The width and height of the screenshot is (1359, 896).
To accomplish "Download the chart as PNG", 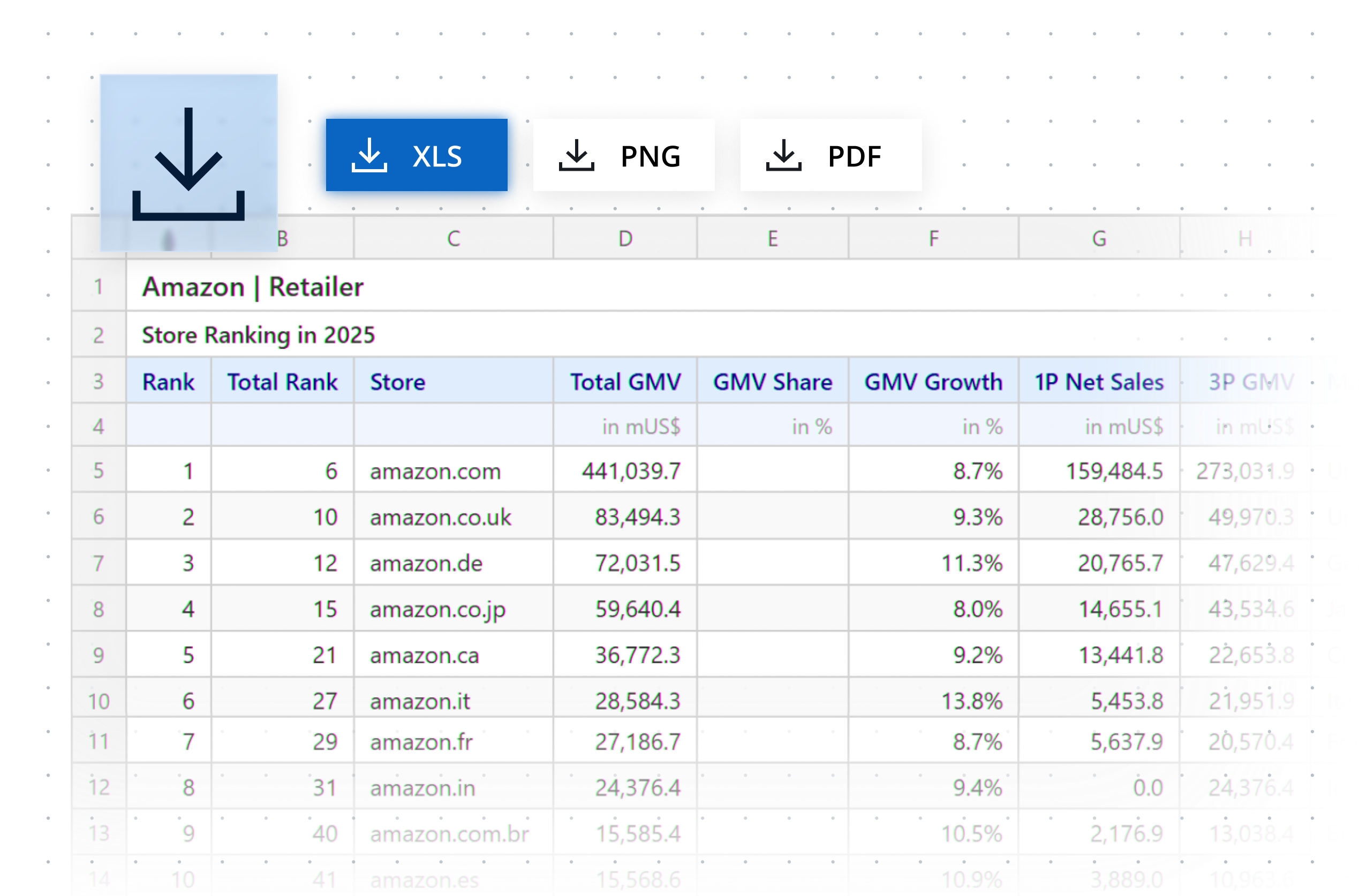I will tap(623, 155).
